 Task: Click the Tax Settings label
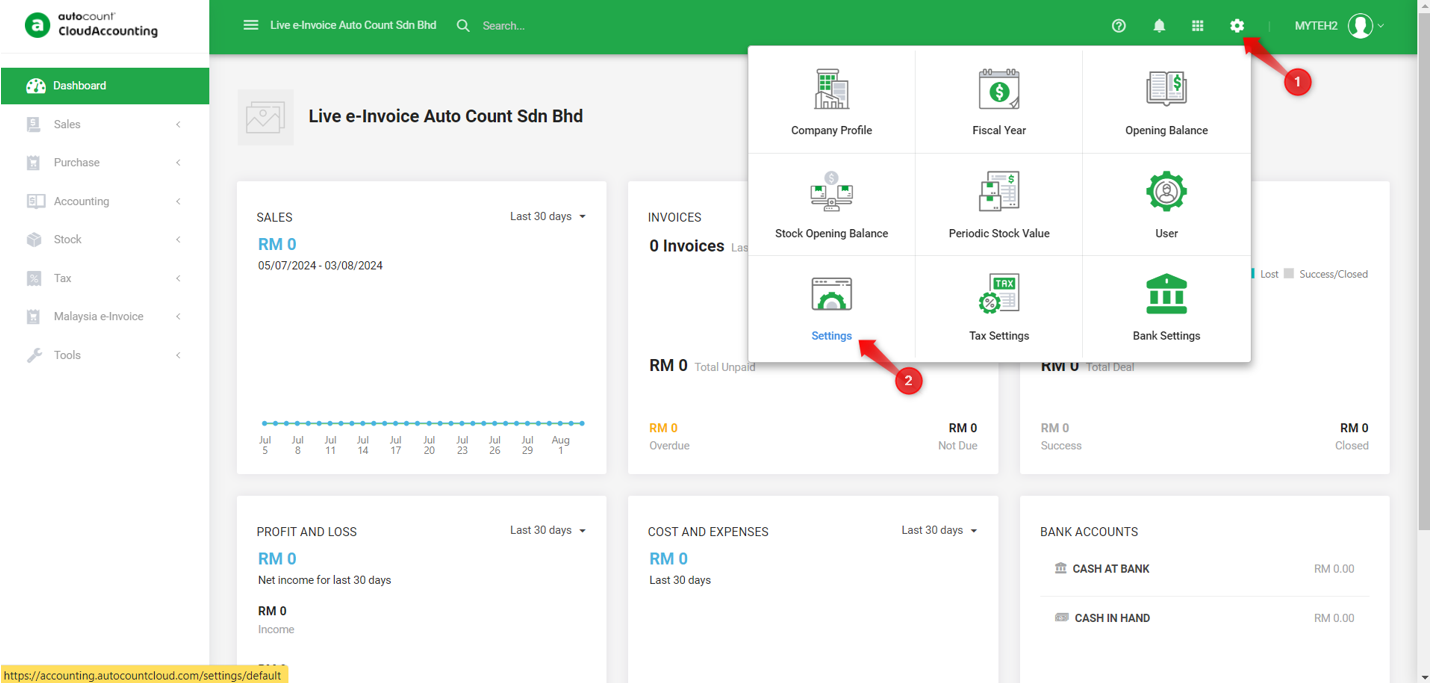[999, 336]
